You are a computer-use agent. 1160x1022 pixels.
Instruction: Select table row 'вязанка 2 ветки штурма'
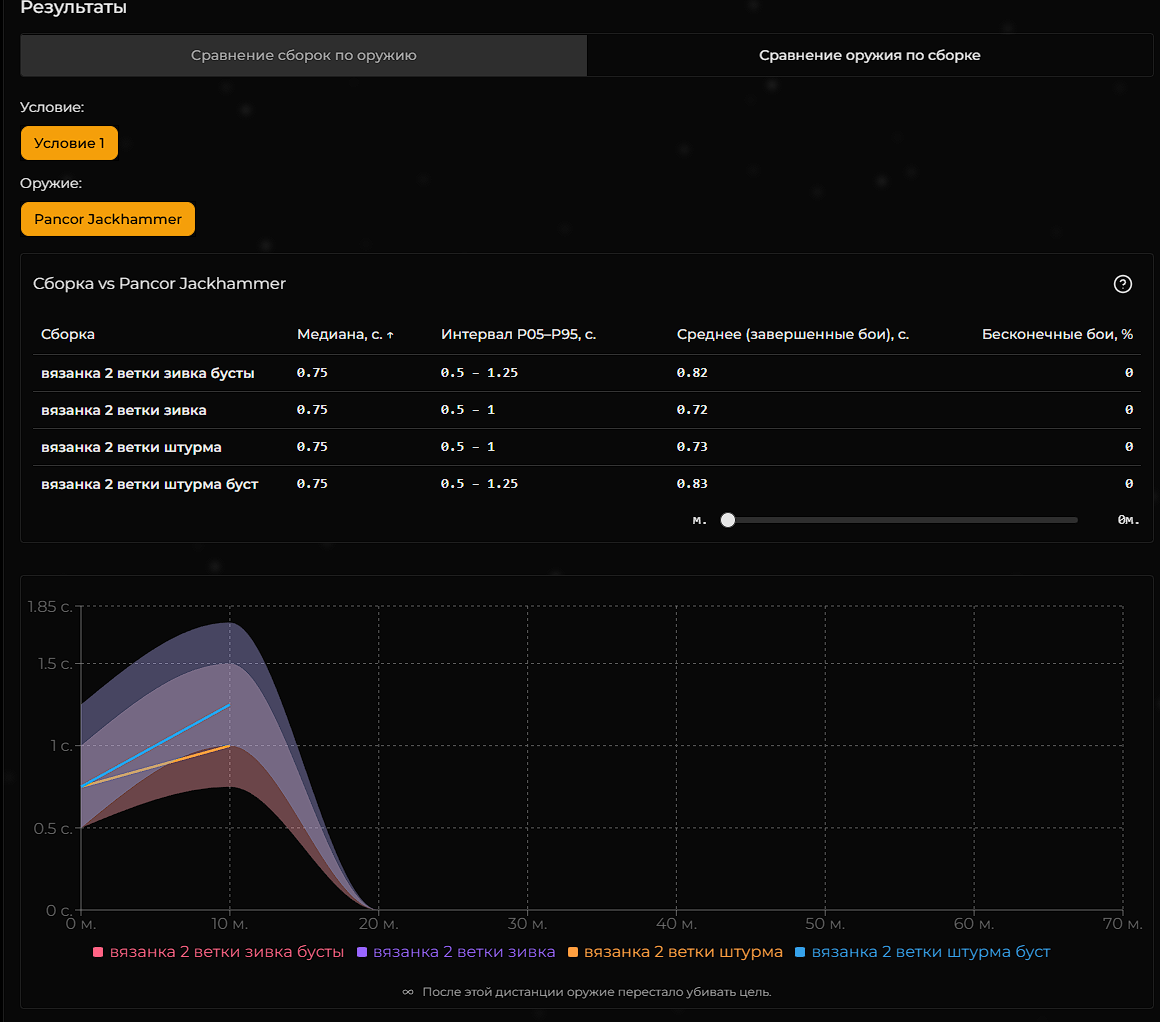[131, 447]
